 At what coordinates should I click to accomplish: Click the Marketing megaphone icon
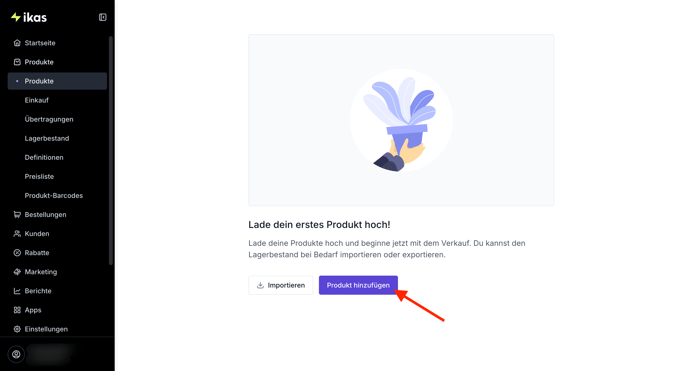click(x=17, y=272)
